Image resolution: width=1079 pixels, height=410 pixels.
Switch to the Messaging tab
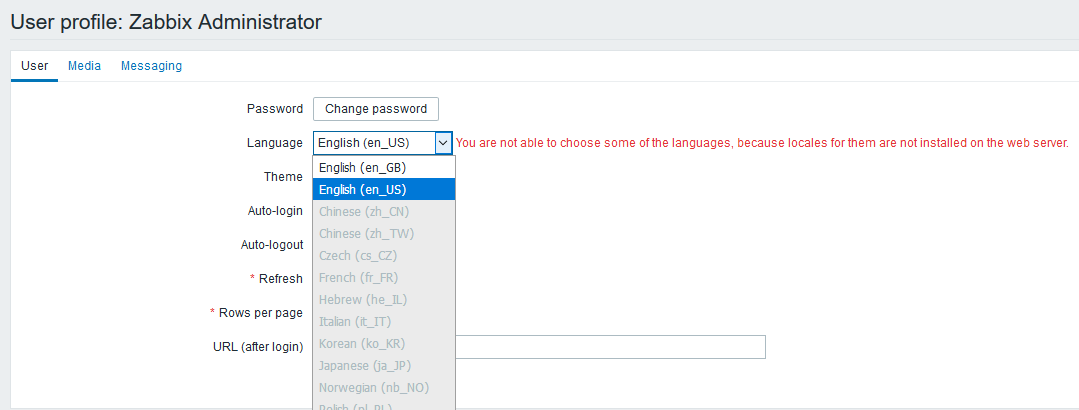click(151, 66)
